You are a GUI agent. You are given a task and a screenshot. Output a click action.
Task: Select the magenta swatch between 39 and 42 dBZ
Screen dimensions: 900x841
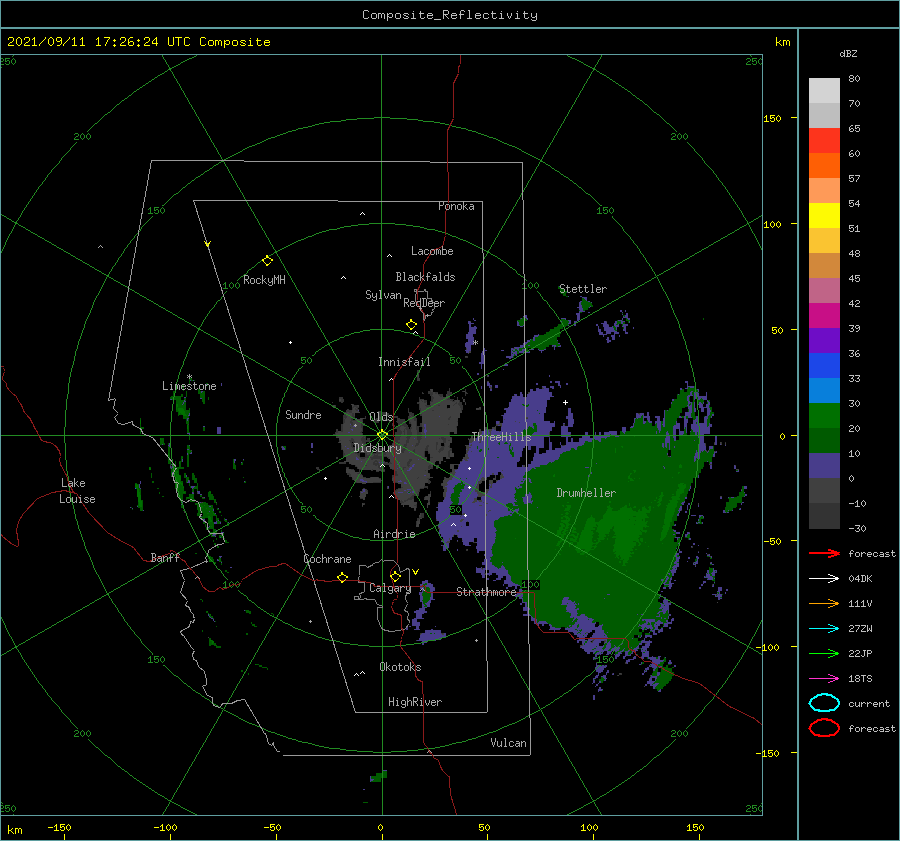pos(824,315)
